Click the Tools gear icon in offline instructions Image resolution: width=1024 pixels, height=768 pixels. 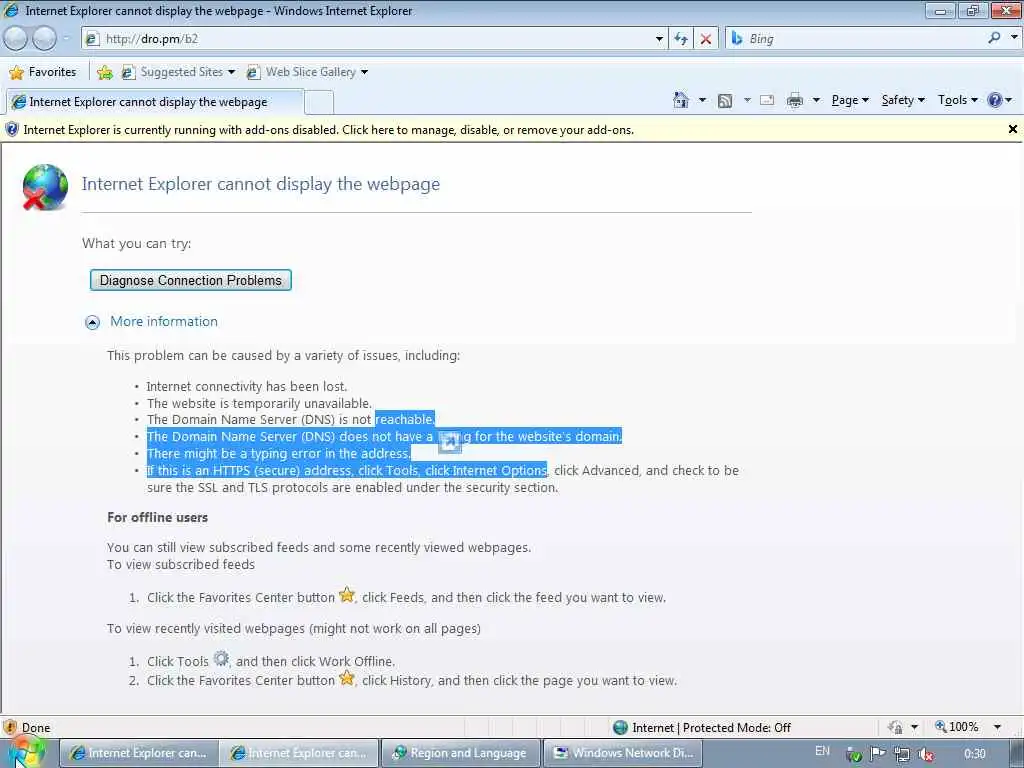pyautogui.click(x=221, y=658)
